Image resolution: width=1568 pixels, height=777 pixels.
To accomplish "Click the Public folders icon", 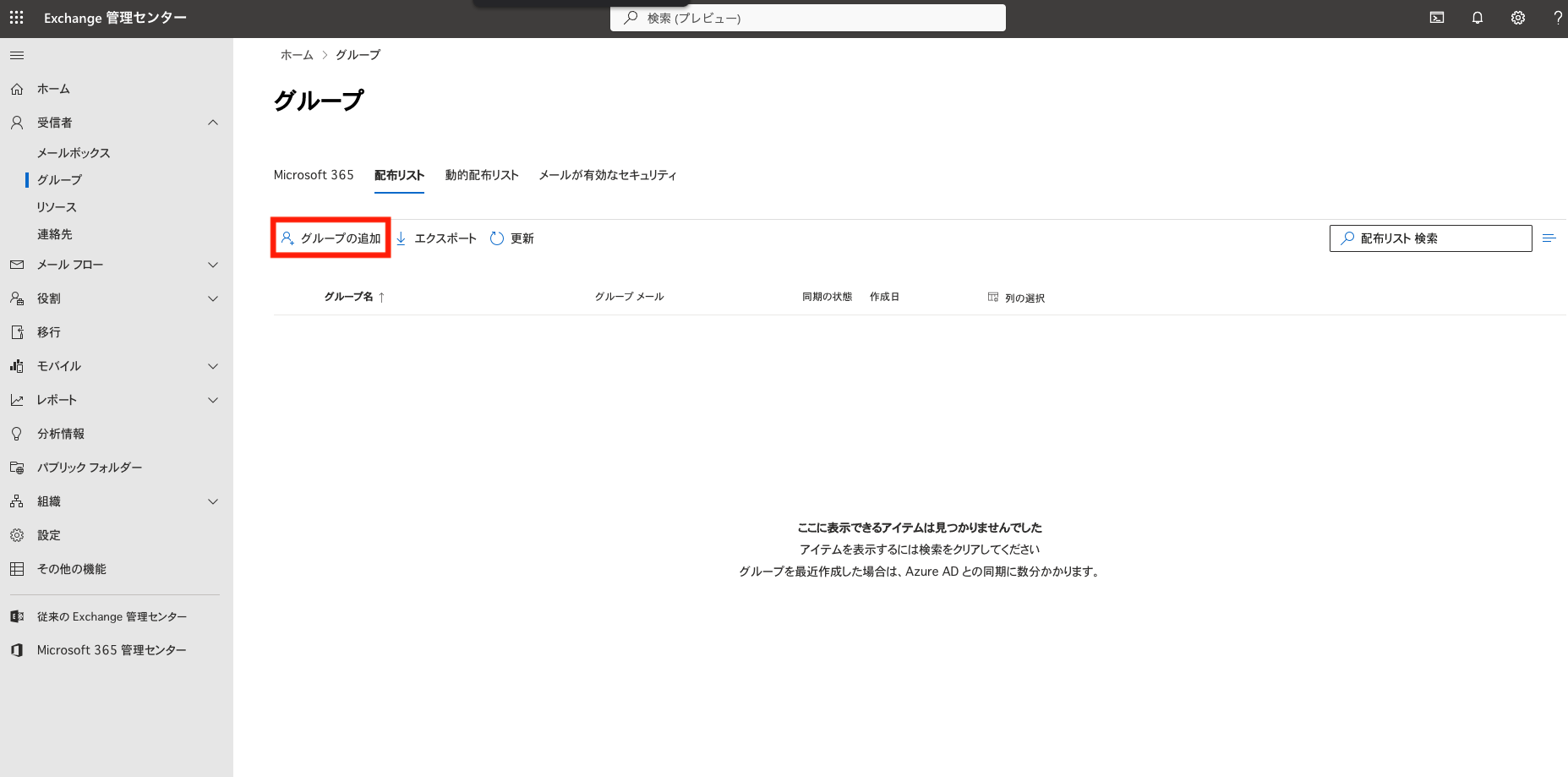I will click(17, 468).
